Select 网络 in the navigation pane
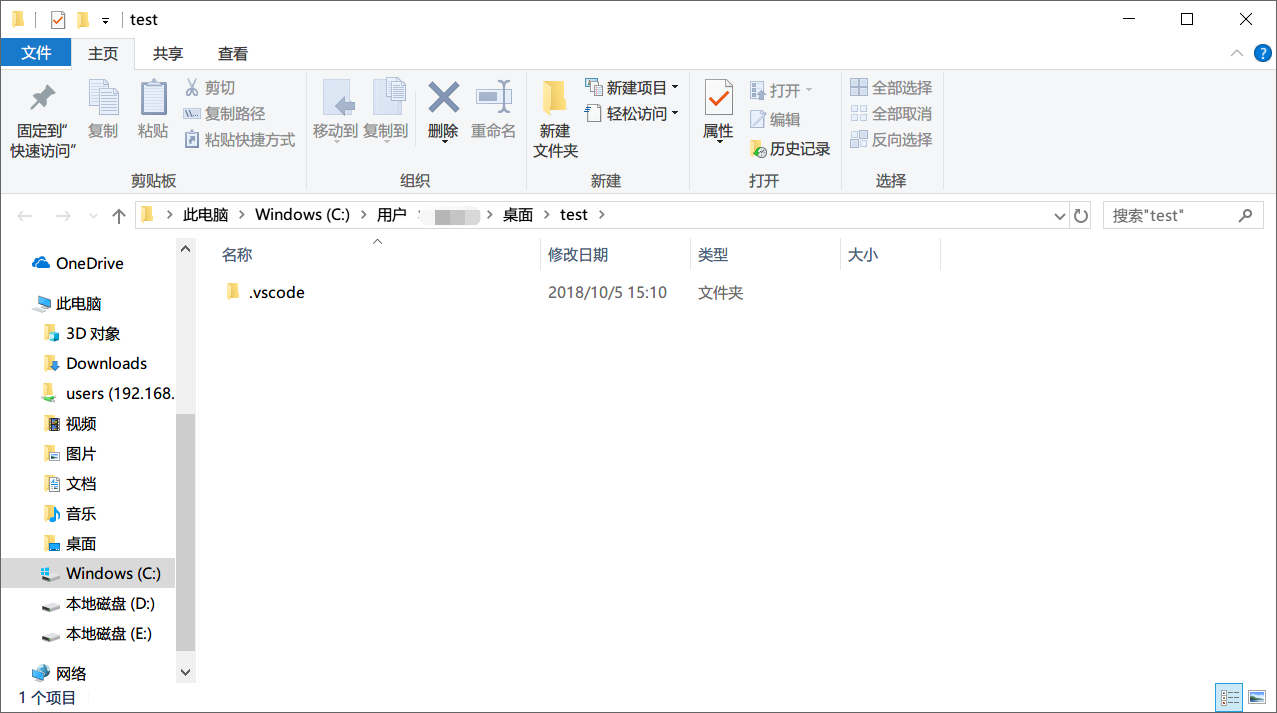The width and height of the screenshot is (1277, 713). click(59, 674)
